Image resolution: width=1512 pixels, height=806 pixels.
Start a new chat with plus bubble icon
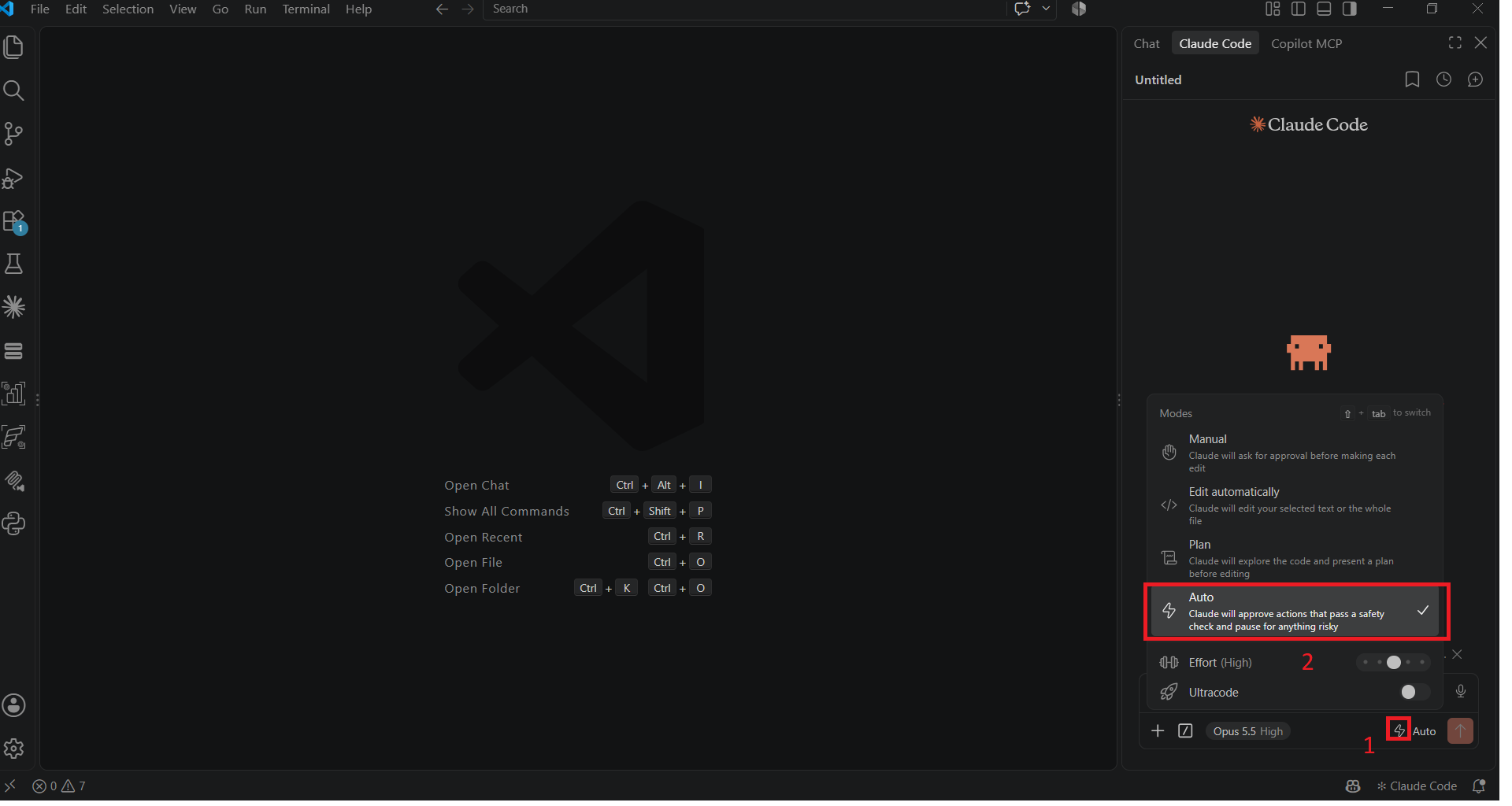point(1475,79)
